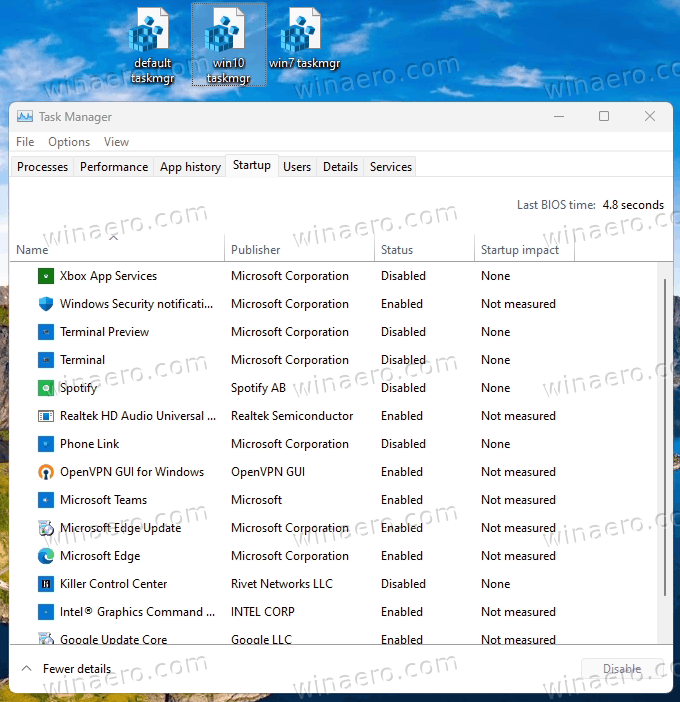Sort by the Startup impact column
680x702 pixels.
click(524, 247)
